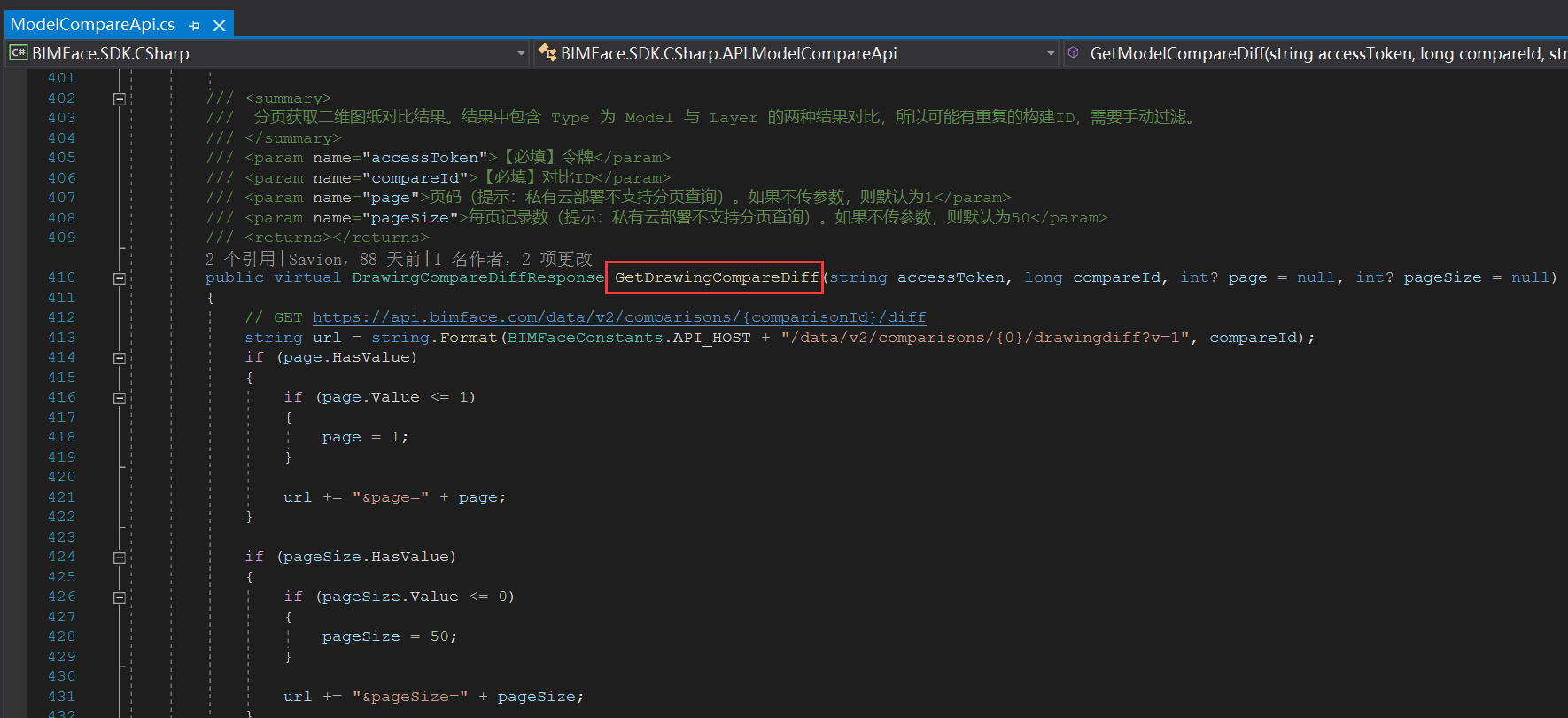Collapse the if (pageSize.HasValue) block
1568x718 pixels.
(x=119, y=558)
